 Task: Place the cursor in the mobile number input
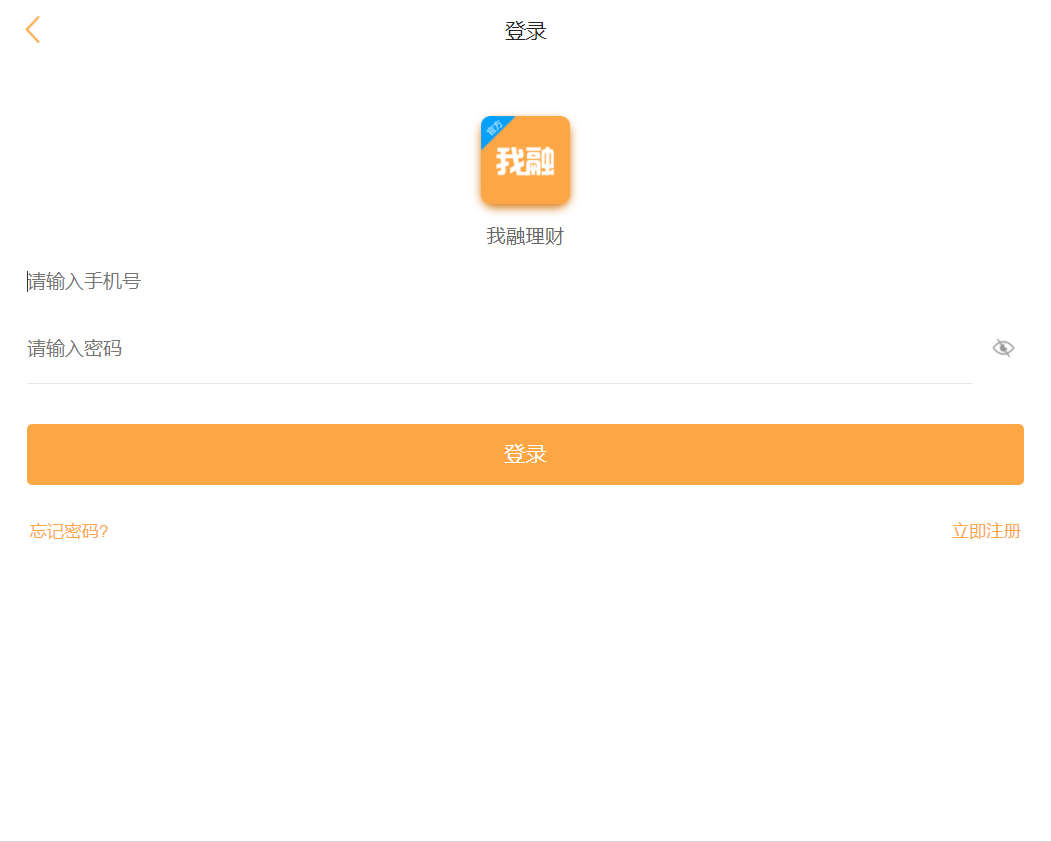coord(500,282)
